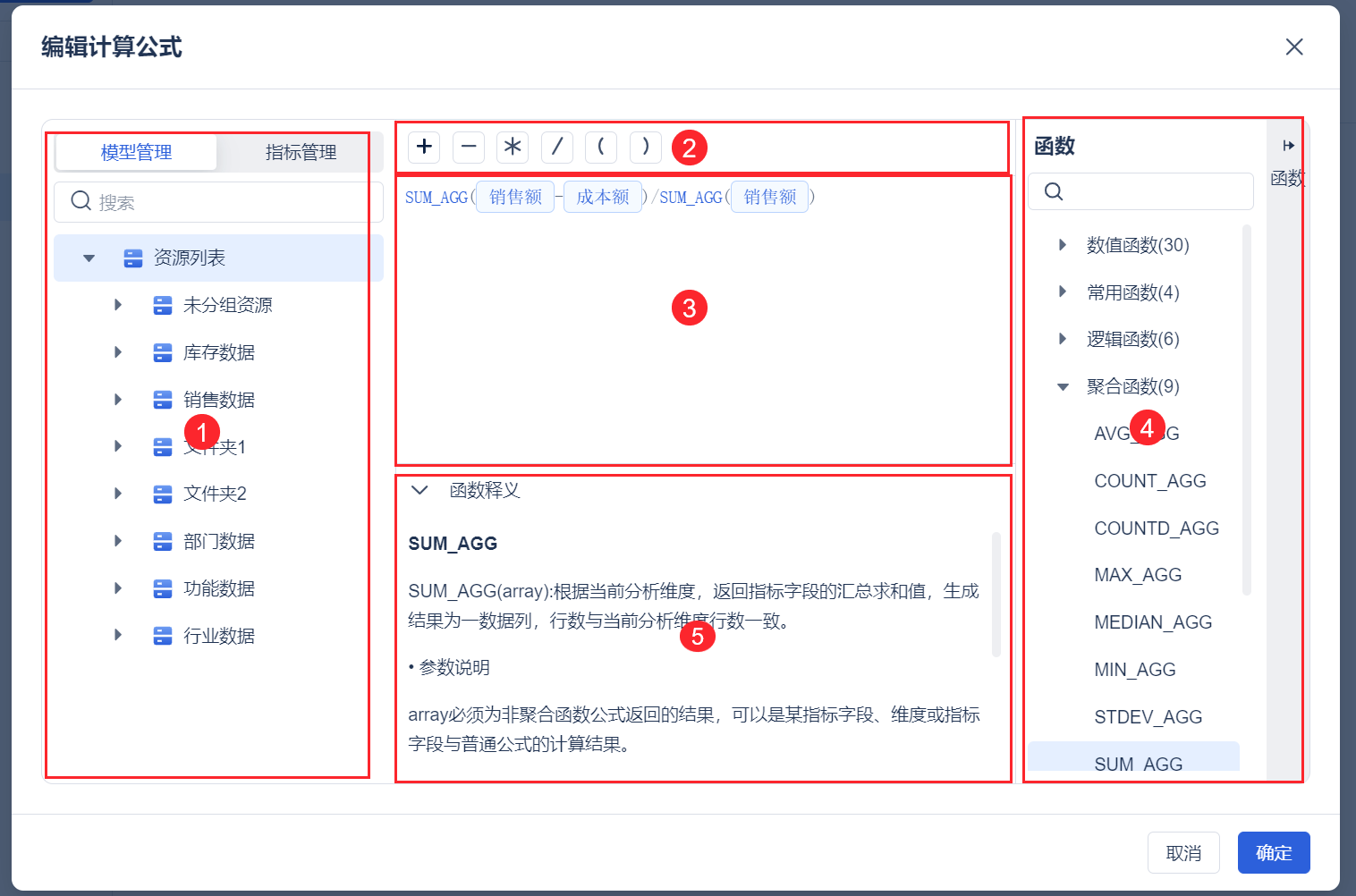Click the plus operator icon
This screenshot has width=1356, height=896.
point(423,147)
